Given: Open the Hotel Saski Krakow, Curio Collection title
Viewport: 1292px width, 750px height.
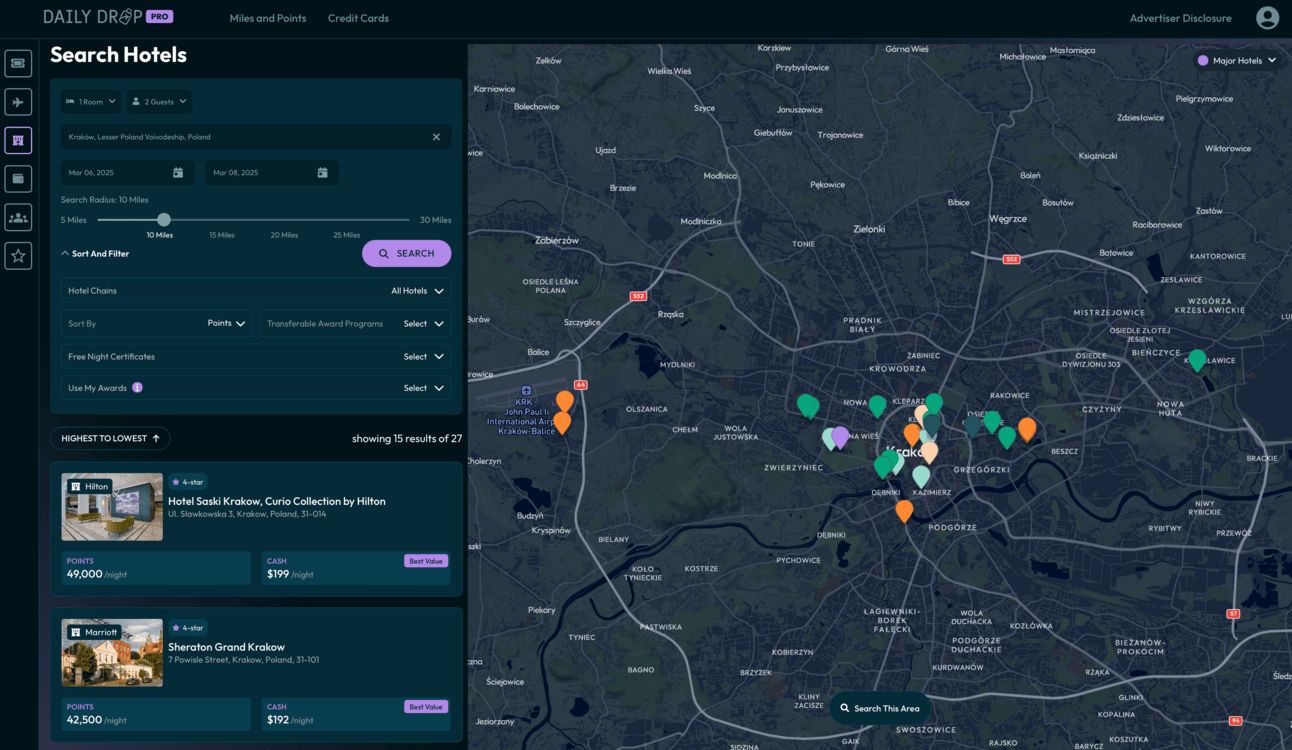Looking at the screenshot, I should point(277,501).
